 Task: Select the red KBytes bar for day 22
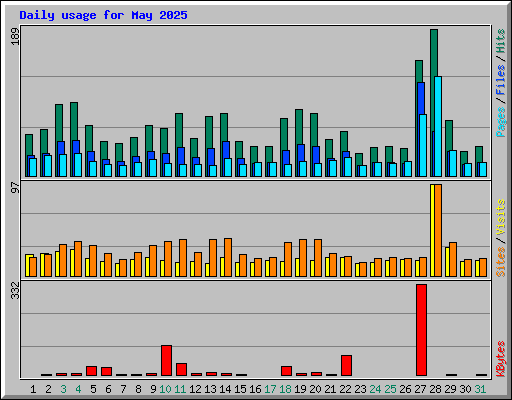point(346,366)
